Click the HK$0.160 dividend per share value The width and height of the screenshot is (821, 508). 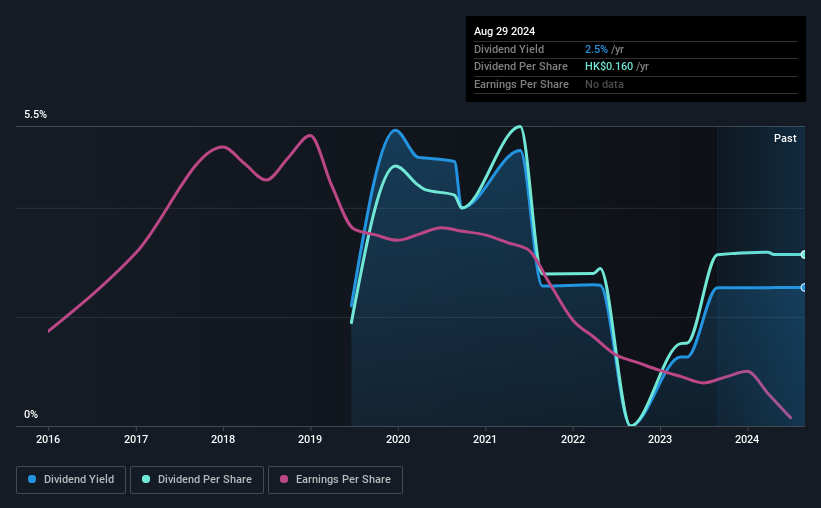tap(609, 67)
